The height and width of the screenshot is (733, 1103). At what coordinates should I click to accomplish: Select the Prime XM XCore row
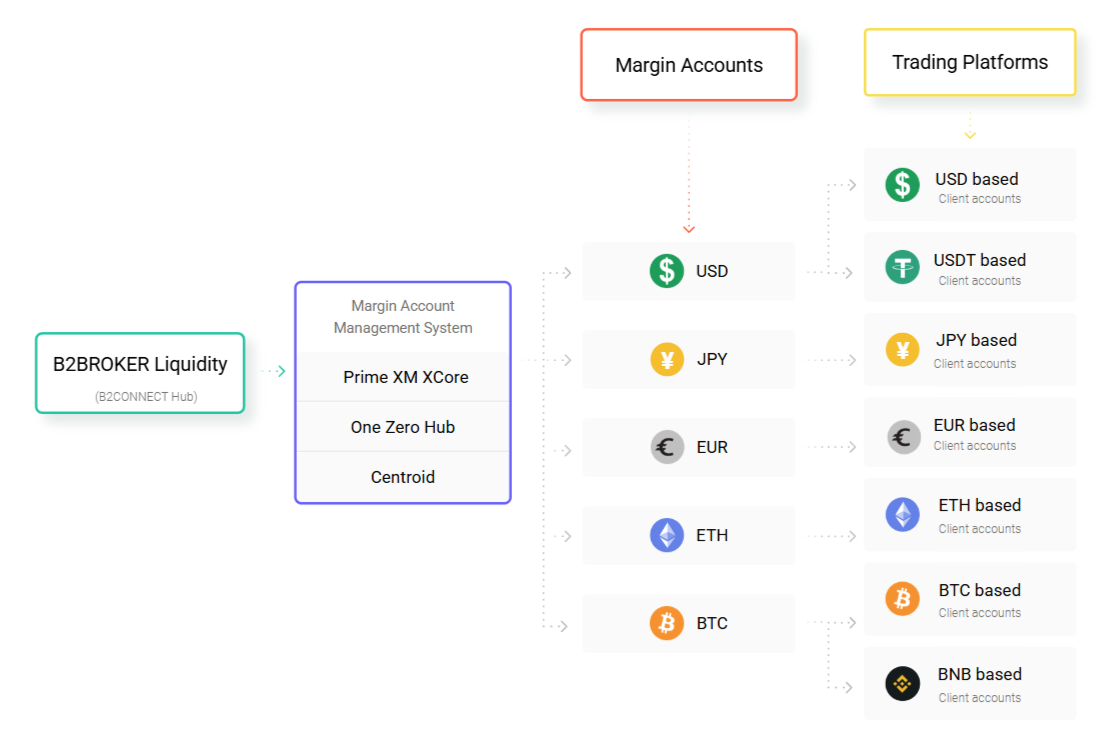[x=403, y=377]
